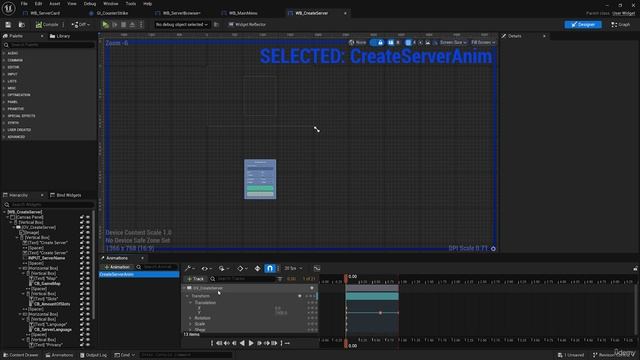Click the play reverse button in sequencer

click(242, 343)
